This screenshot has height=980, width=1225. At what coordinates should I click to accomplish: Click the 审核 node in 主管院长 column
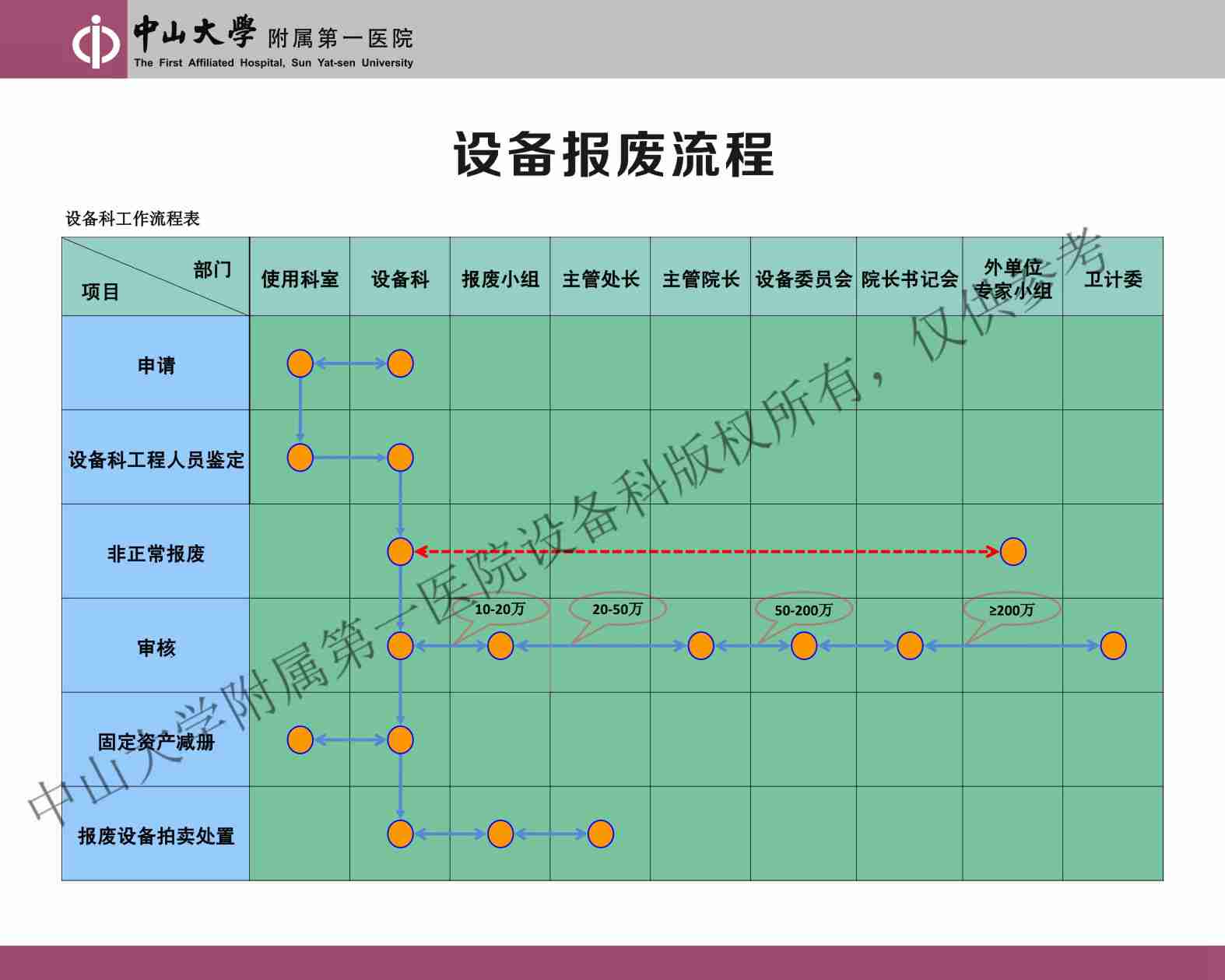[701, 646]
